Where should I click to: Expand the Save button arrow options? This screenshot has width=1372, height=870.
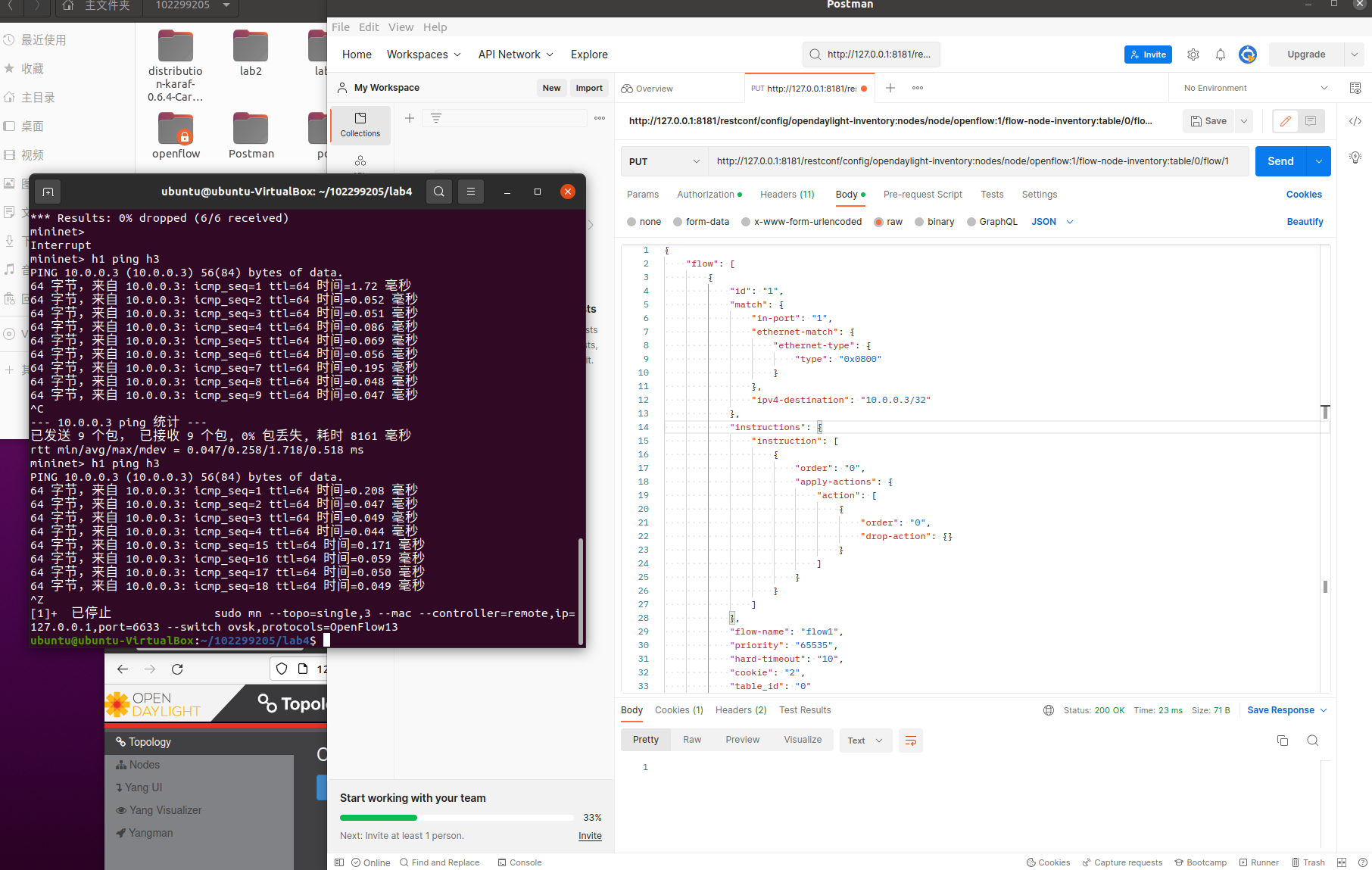coord(1243,121)
